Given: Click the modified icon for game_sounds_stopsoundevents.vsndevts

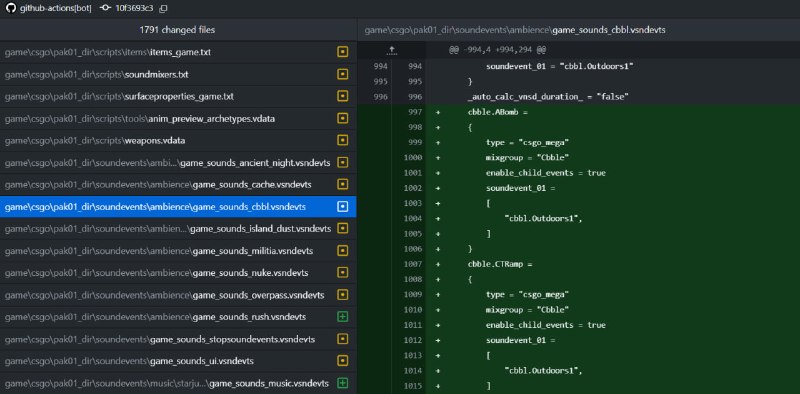Looking at the screenshot, I should pos(343,339).
